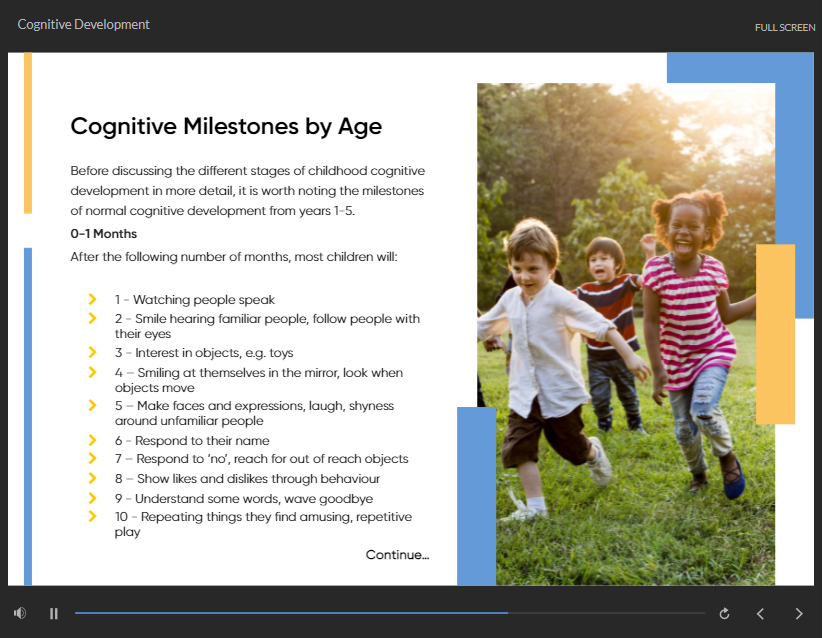The height and width of the screenshot is (638, 823).
Task: Click the chevron for 'Show likes and dislikes'
Action: (93, 478)
